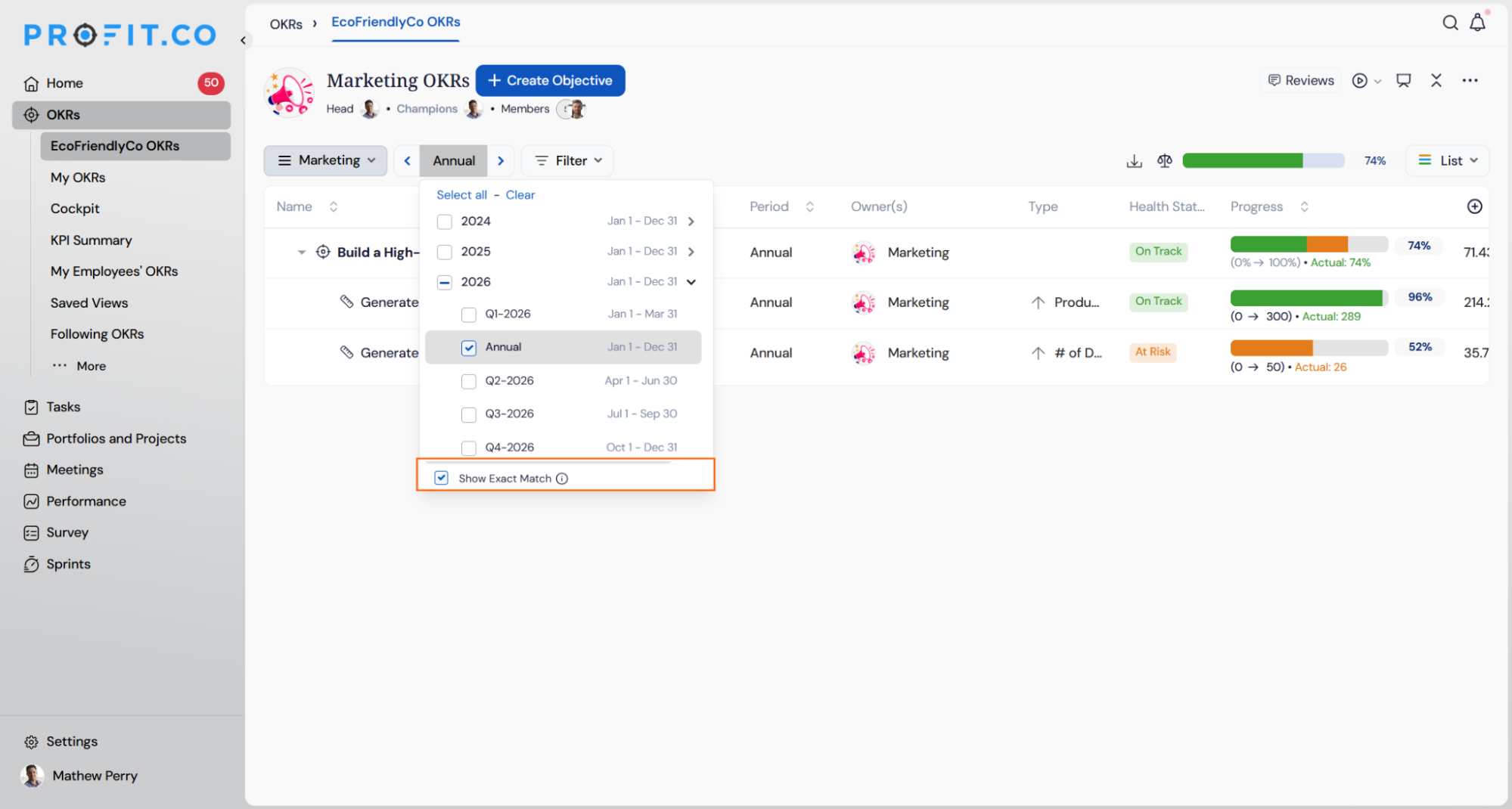The height and width of the screenshot is (809, 1512).
Task: Open notifications bell icon
Action: [1477, 23]
